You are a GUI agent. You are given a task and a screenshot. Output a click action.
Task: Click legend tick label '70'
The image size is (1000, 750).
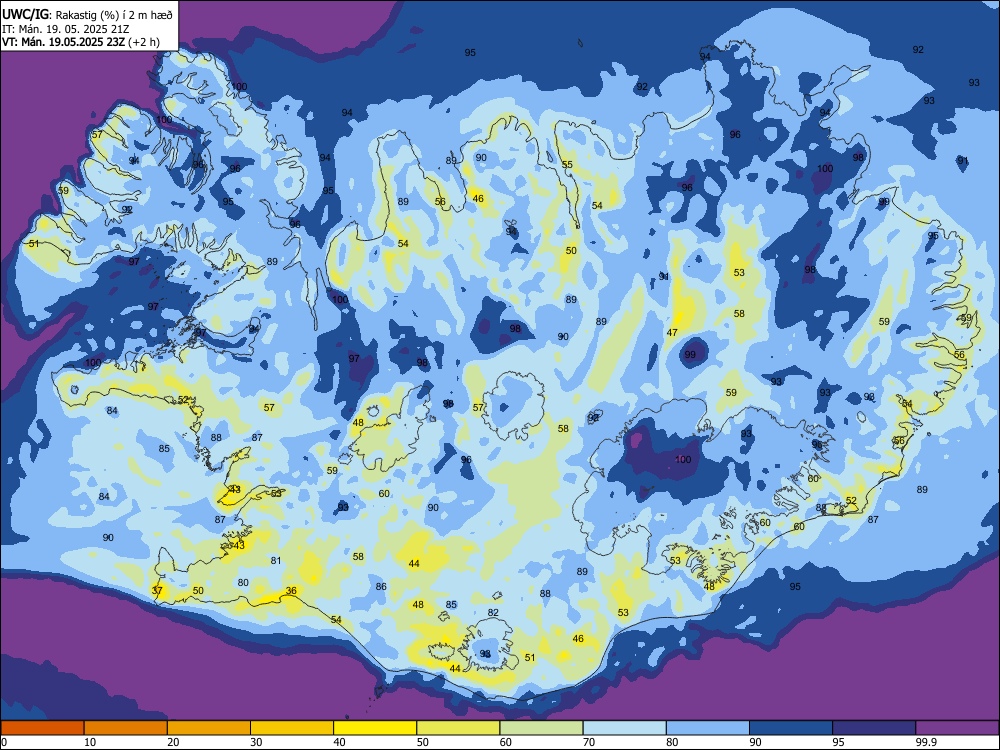coord(589,742)
